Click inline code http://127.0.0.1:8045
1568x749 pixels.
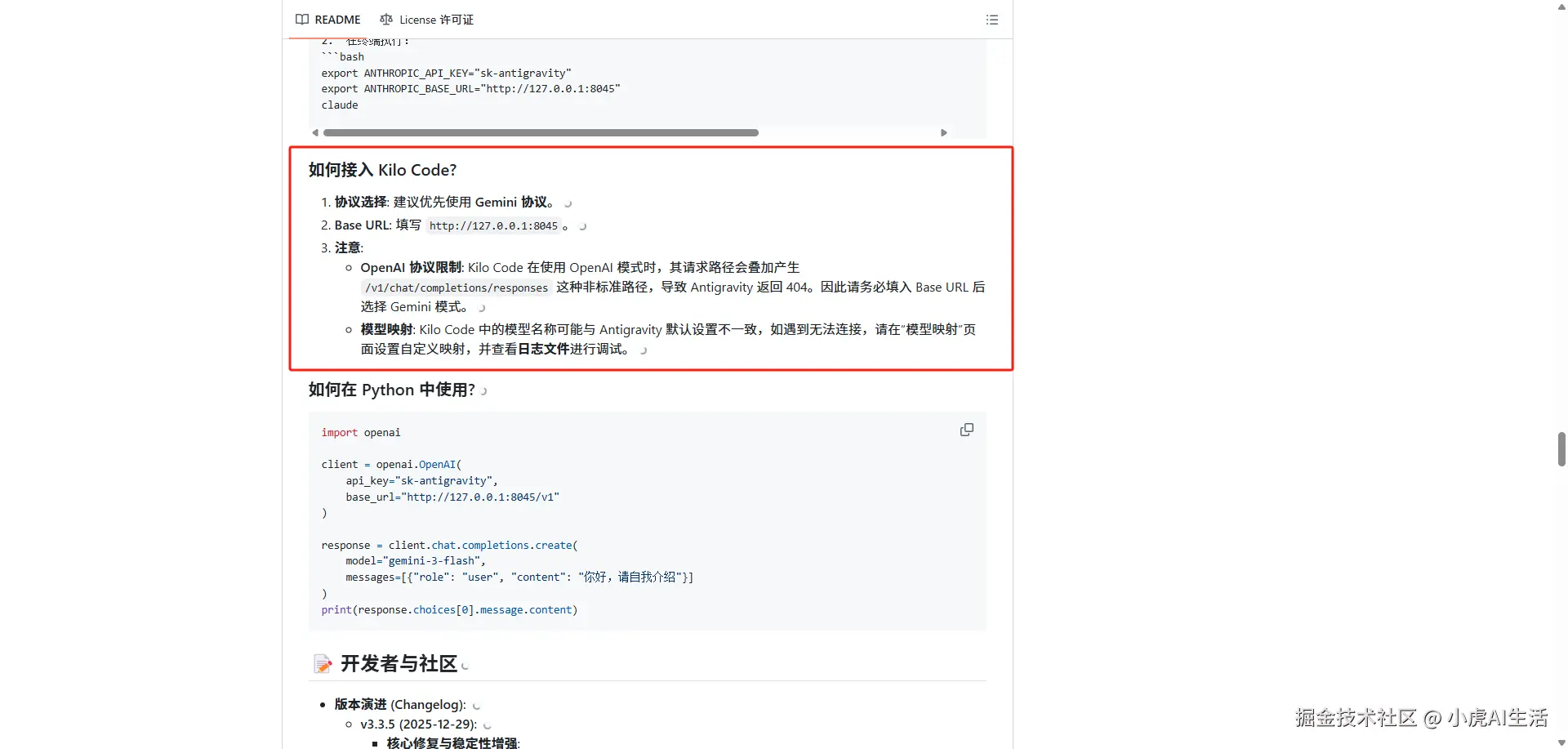493,225
